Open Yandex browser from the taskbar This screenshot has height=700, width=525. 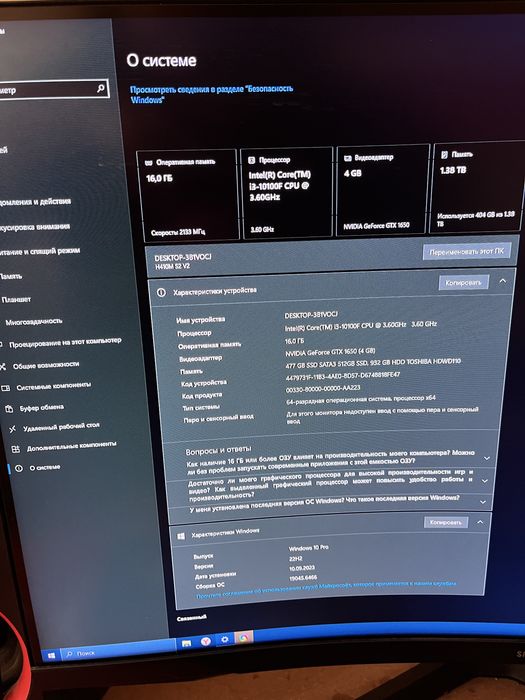point(205,641)
